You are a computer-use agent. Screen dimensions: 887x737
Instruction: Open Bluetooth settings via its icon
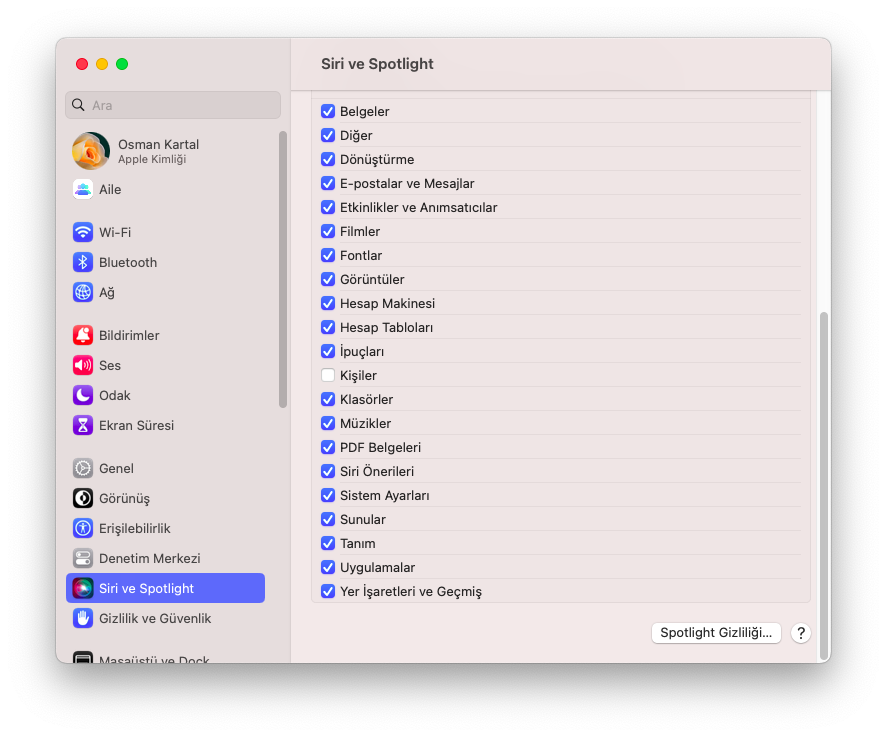pyautogui.click(x=83, y=262)
